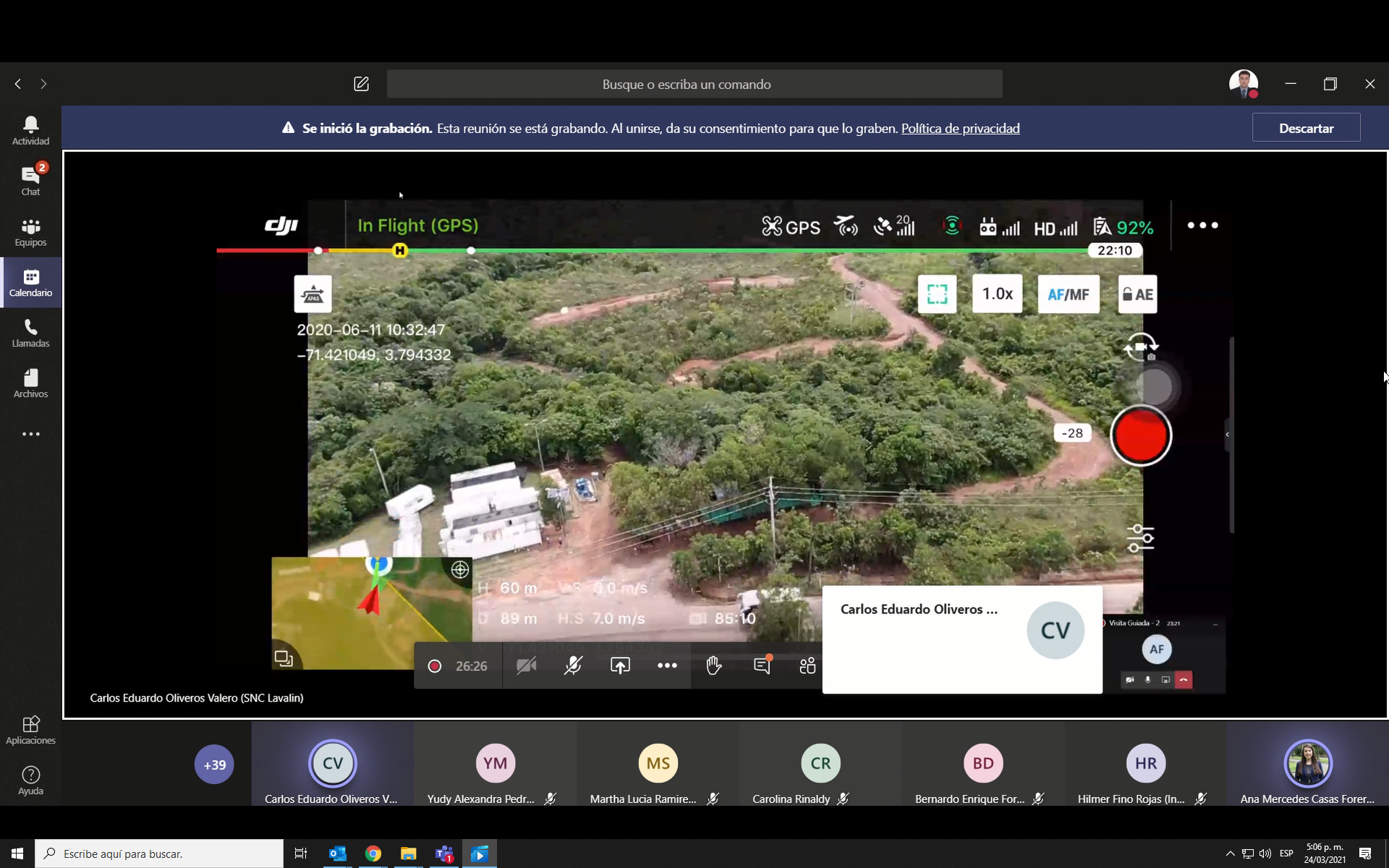Image resolution: width=1389 pixels, height=868 pixels.
Task: Open Aplicaciones store icon
Action: click(30, 729)
